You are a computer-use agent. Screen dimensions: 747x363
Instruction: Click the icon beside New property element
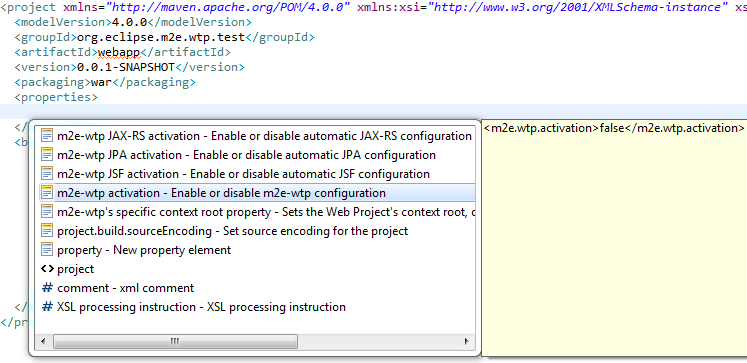(x=47, y=250)
